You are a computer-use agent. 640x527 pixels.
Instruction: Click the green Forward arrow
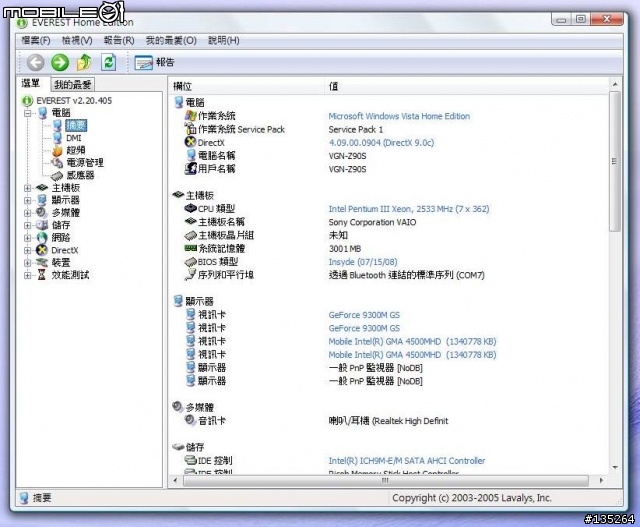pos(60,62)
